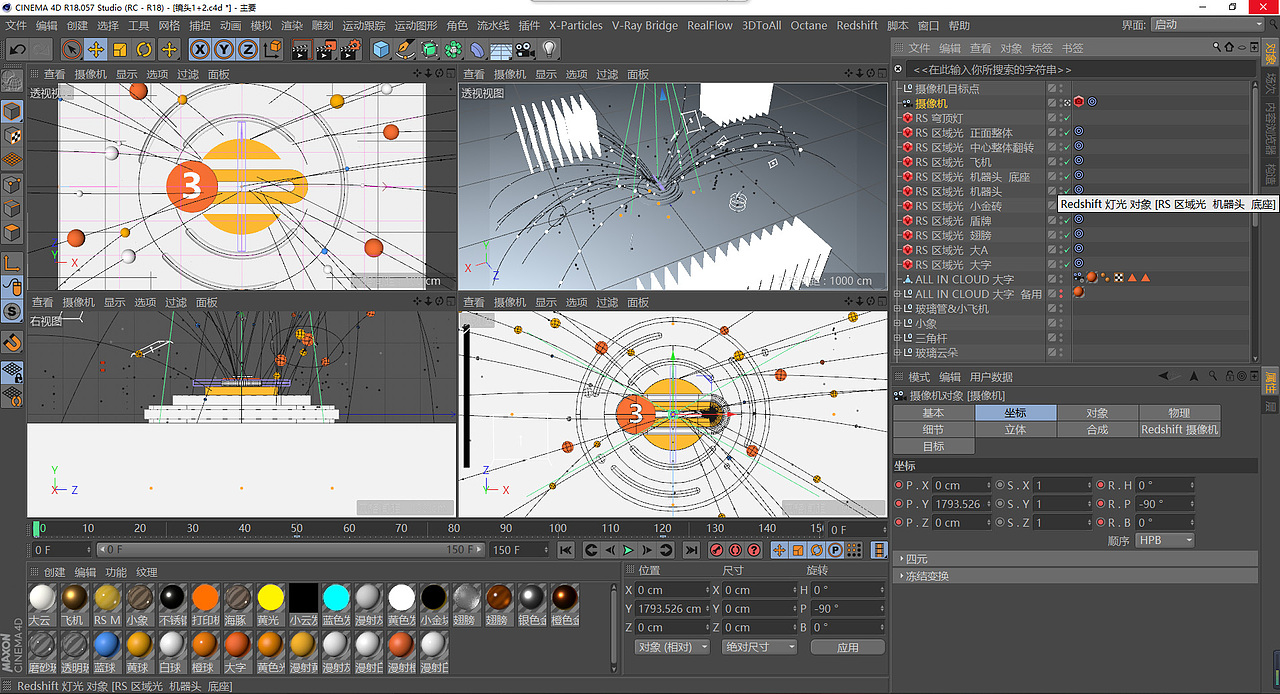Add a Camera object from toolbar
The height and width of the screenshot is (694, 1280).
(x=525, y=49)
